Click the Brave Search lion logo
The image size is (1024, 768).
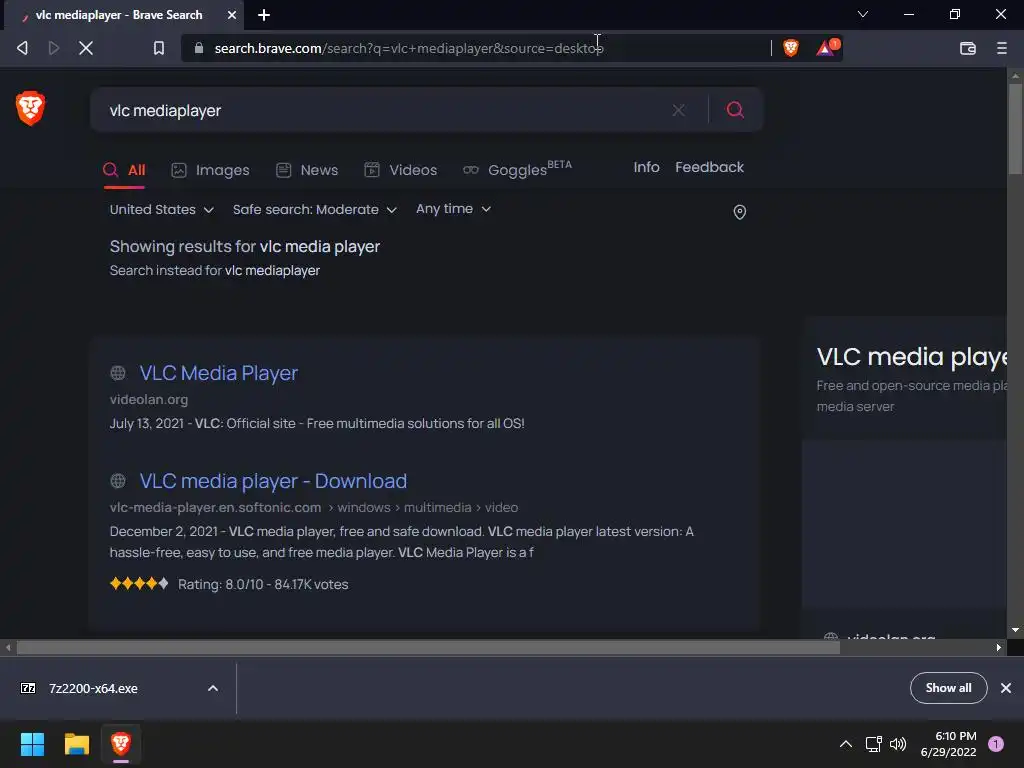pyautogui.click(x=30, y=108)
